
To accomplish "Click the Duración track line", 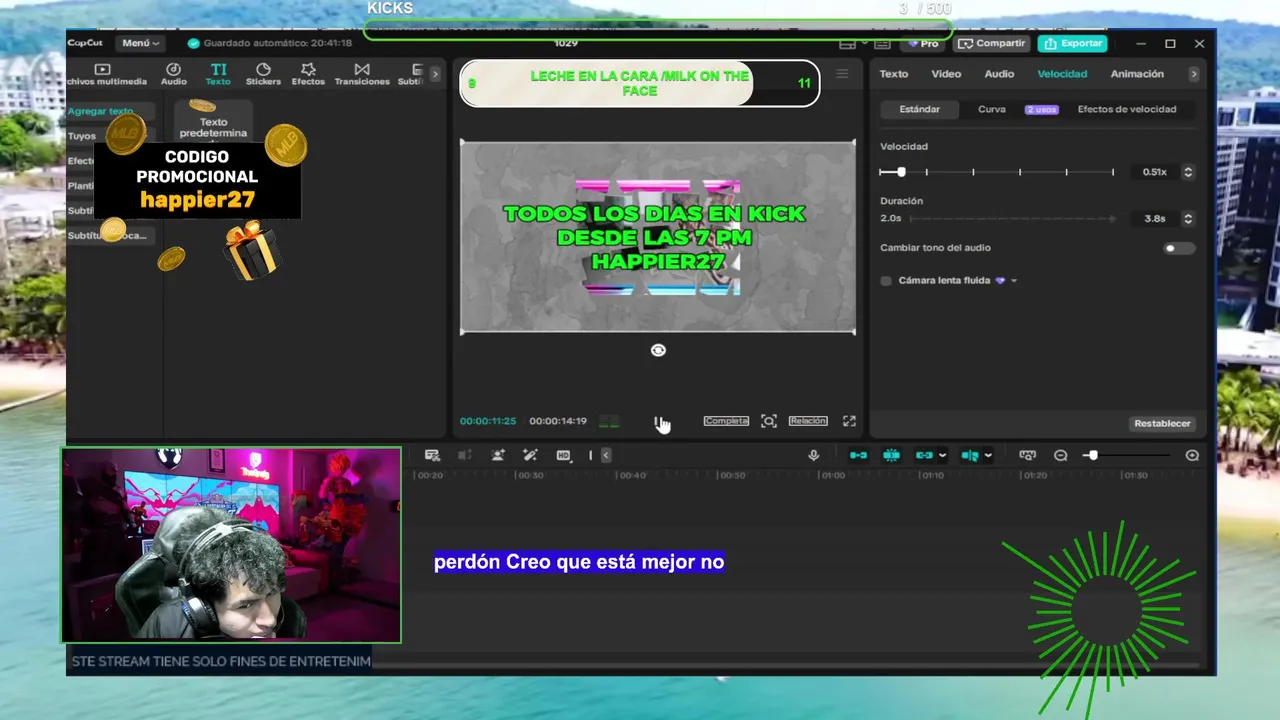I will [1012, 219].
